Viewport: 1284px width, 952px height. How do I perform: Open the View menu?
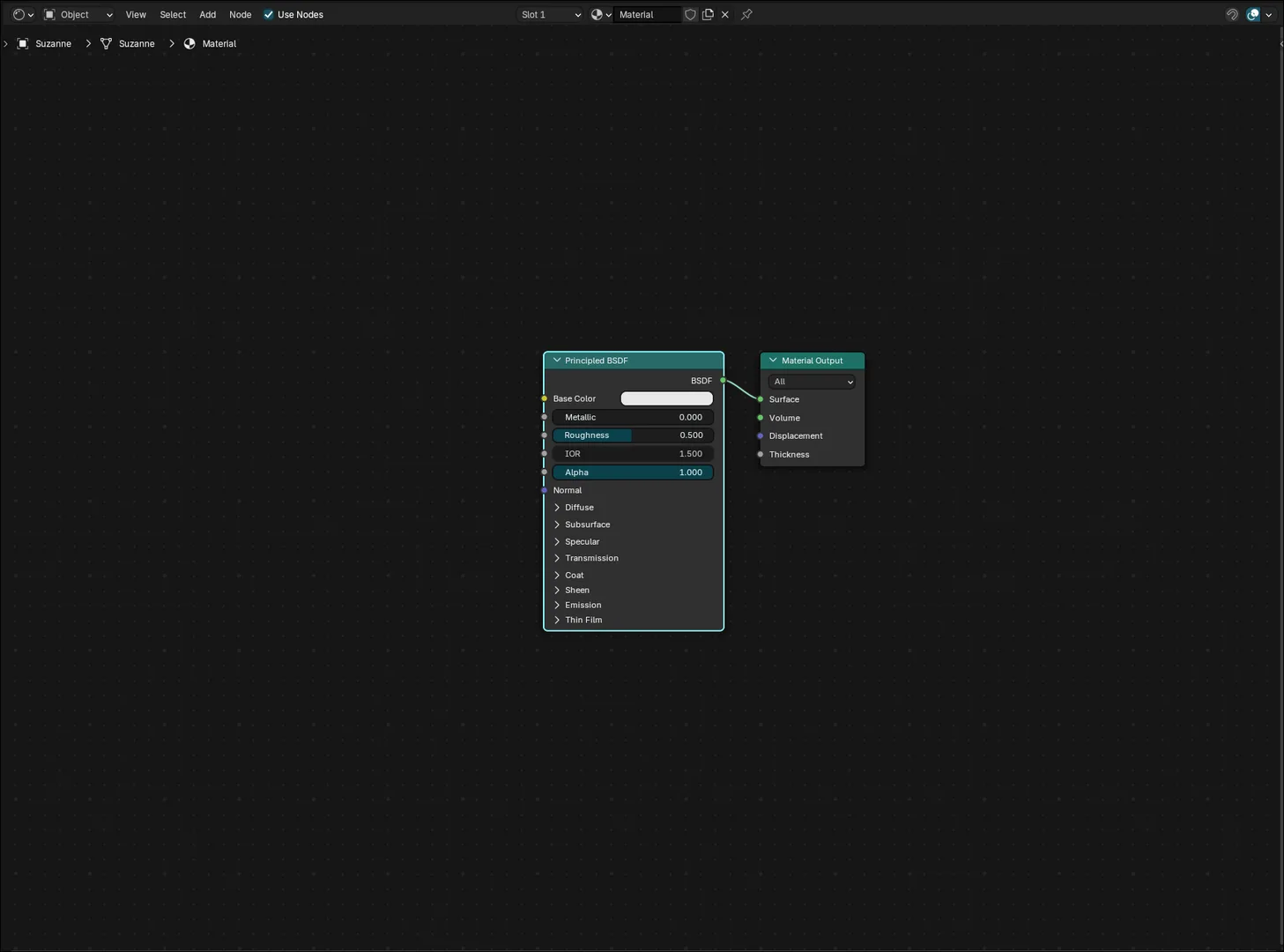[x=136, y=14]
